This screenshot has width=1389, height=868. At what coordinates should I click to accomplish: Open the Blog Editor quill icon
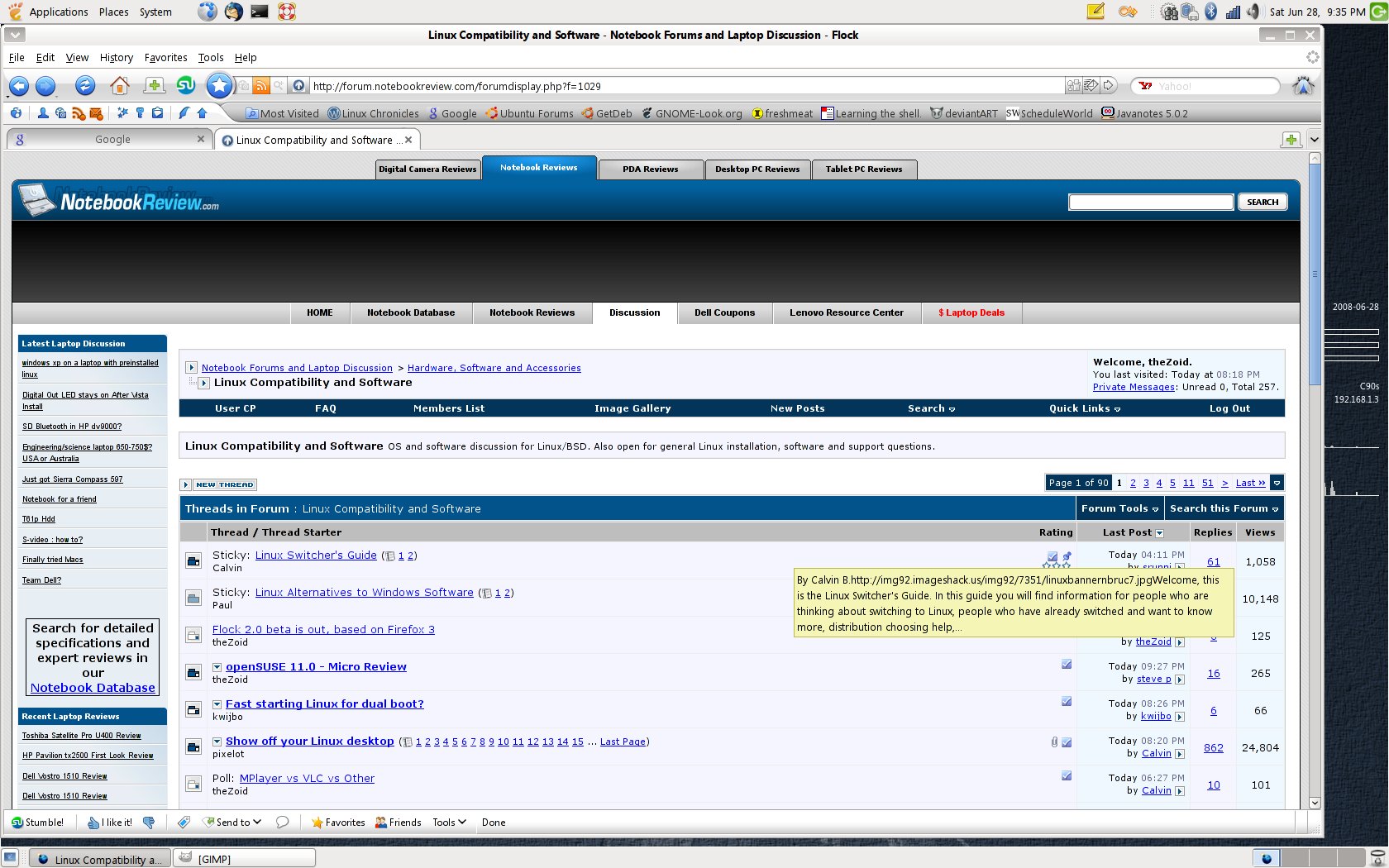184,113
